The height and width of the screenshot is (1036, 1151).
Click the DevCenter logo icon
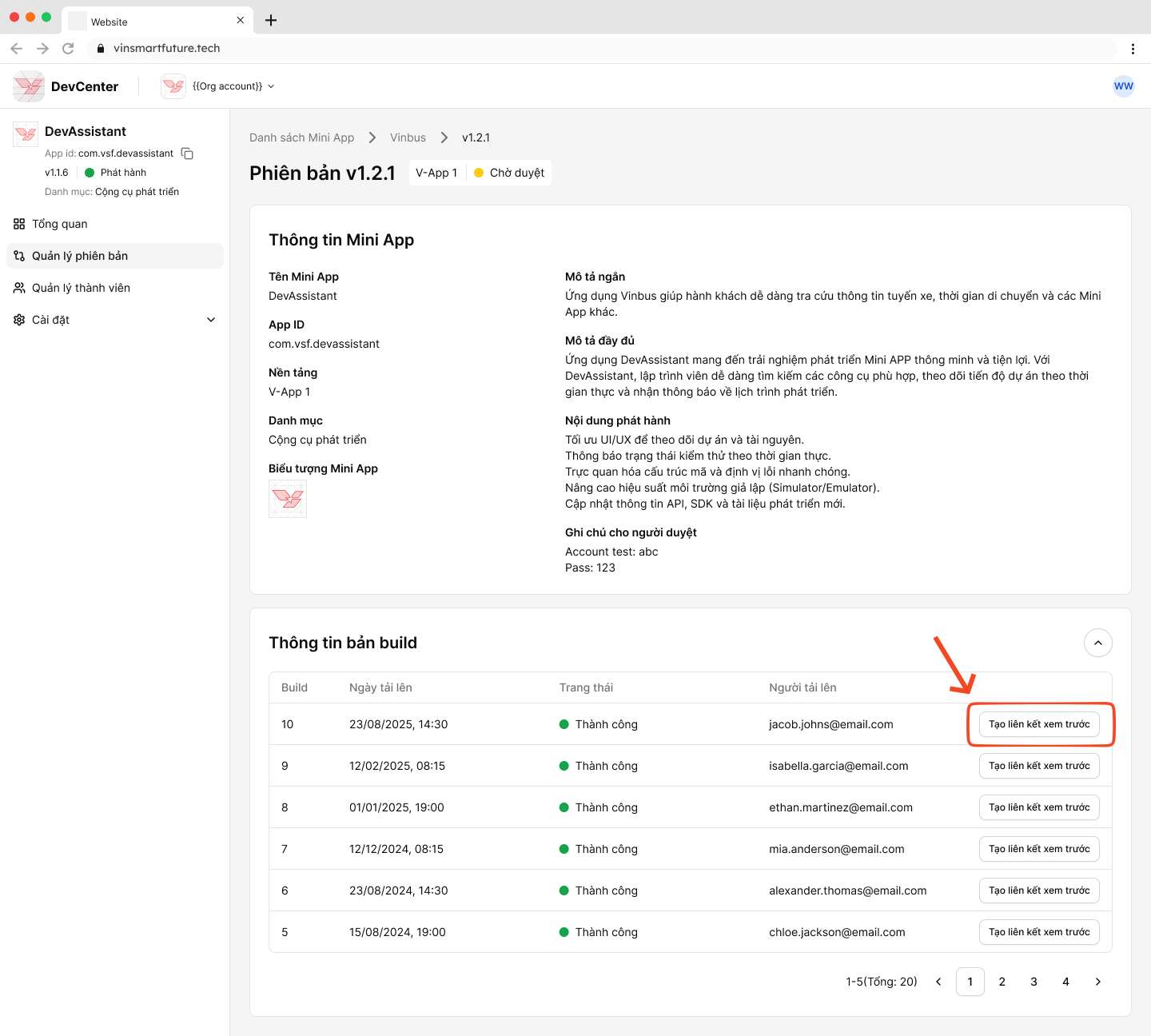pyautogui.click(x=29, y=86)
